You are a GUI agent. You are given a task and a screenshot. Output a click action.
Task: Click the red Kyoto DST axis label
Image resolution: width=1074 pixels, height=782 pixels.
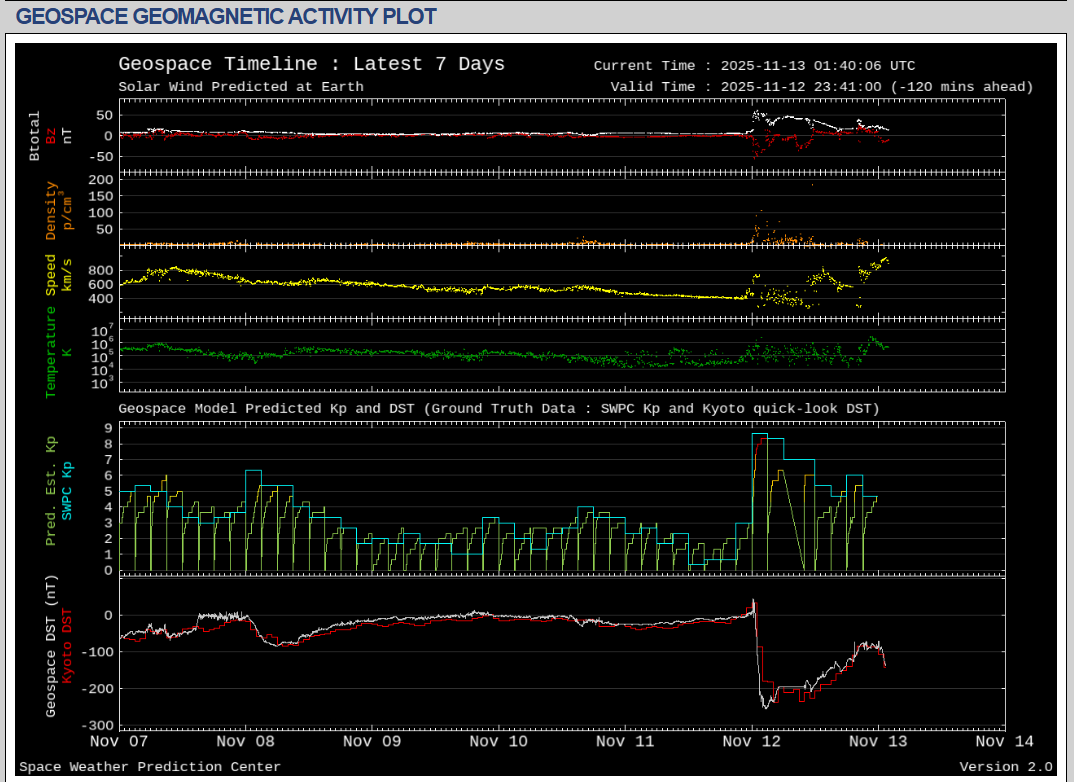pos(68,647)
